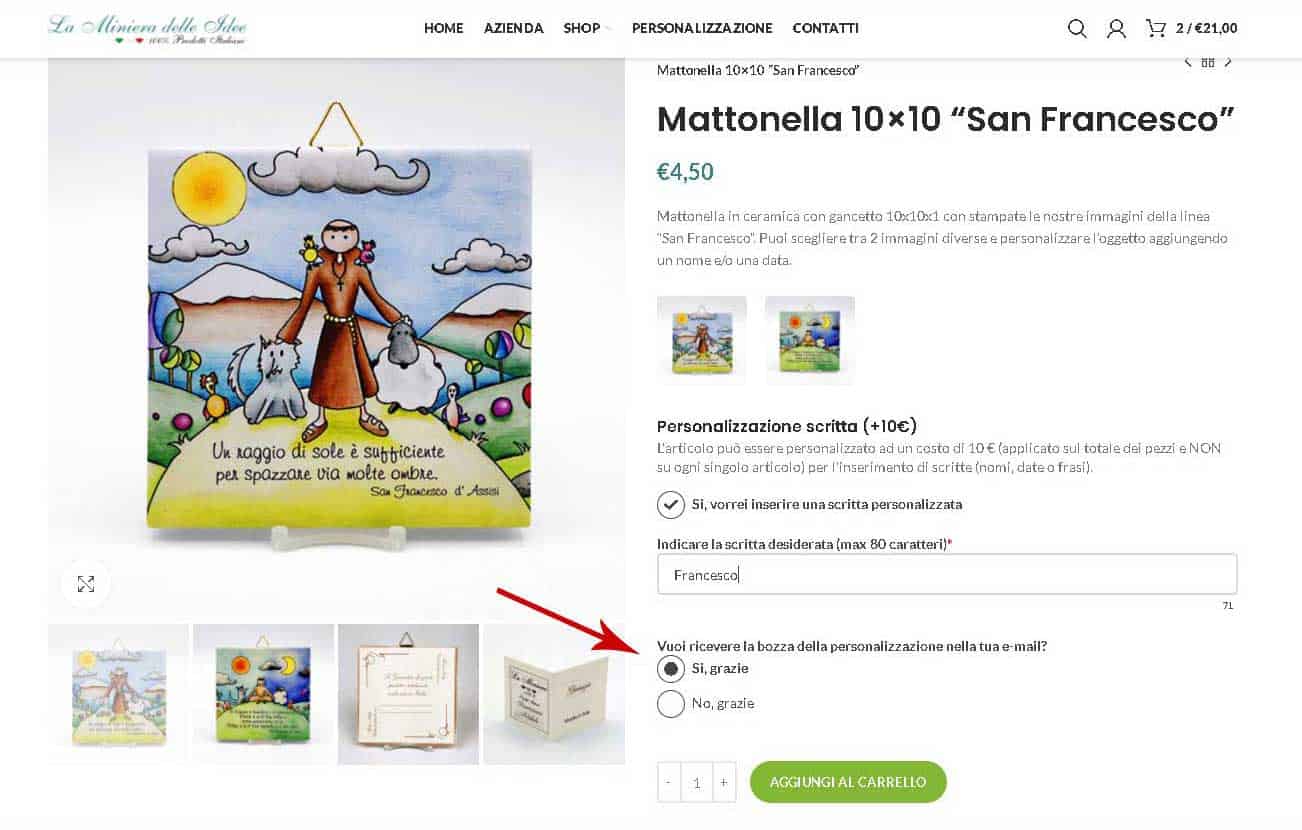
Task: Open the AZIENDA menu item
Action: tap(513, 28)
